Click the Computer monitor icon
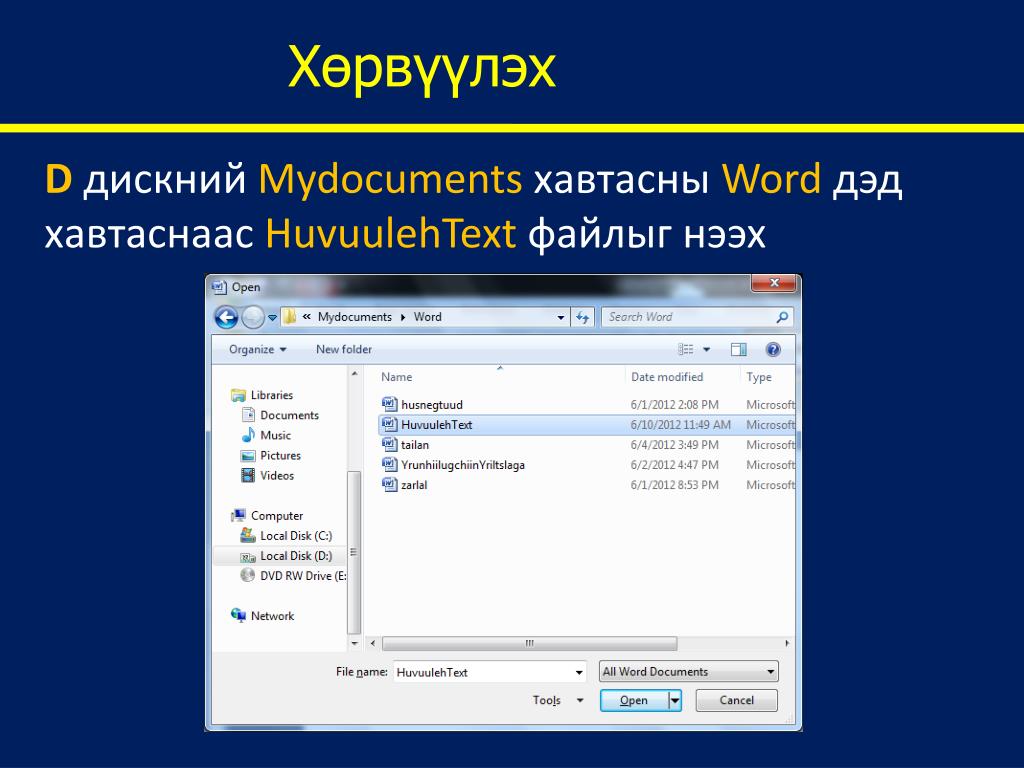 238,516
